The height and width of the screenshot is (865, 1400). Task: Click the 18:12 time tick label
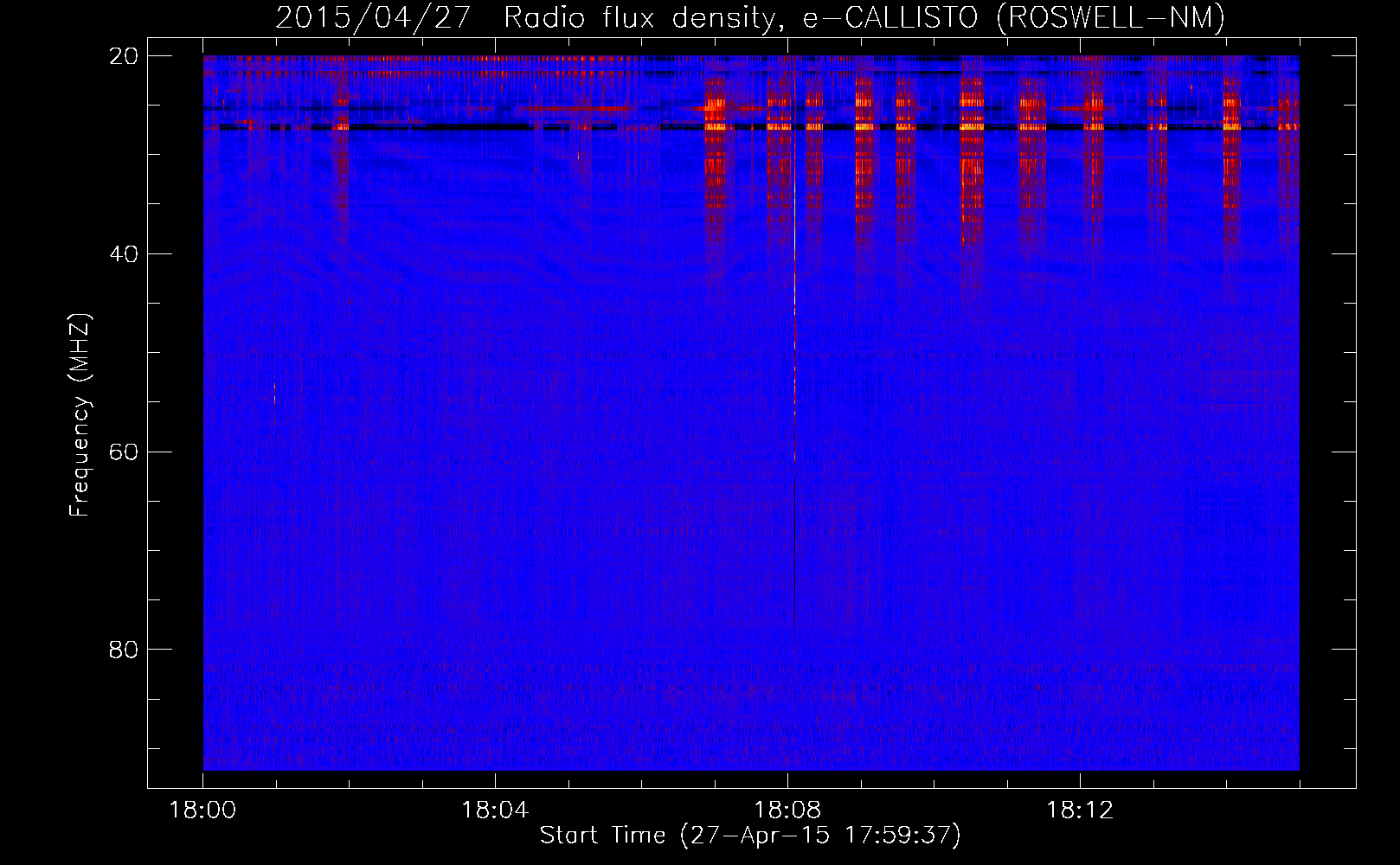click(1080, 811)
